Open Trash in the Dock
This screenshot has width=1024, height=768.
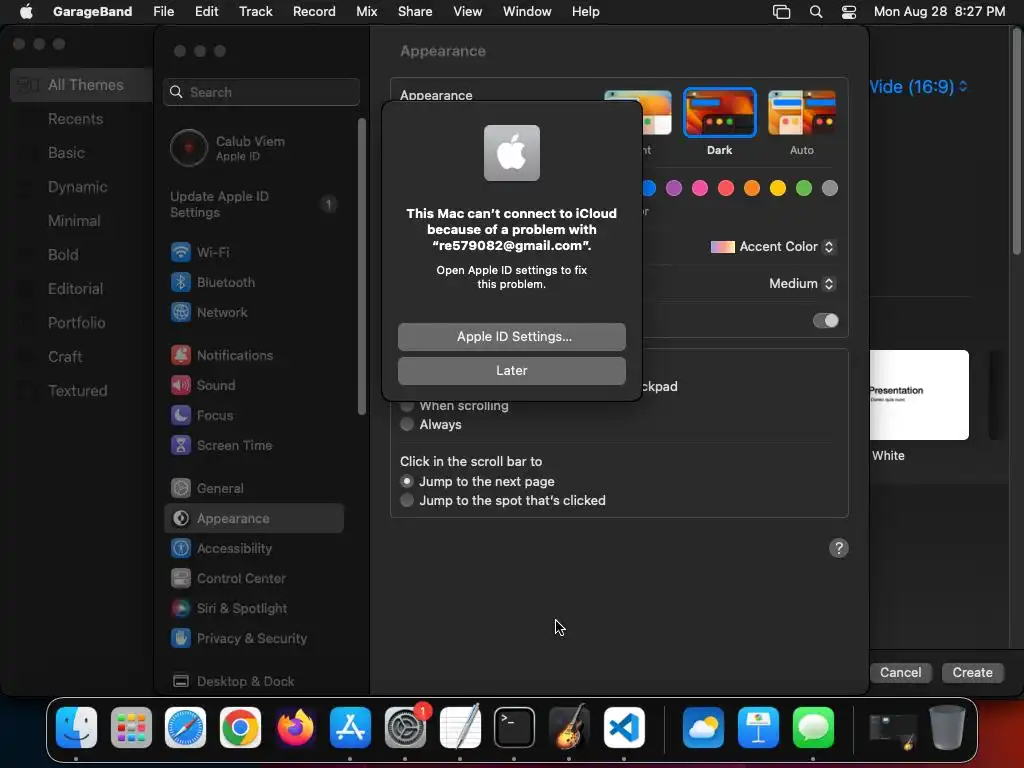[947, 728]
